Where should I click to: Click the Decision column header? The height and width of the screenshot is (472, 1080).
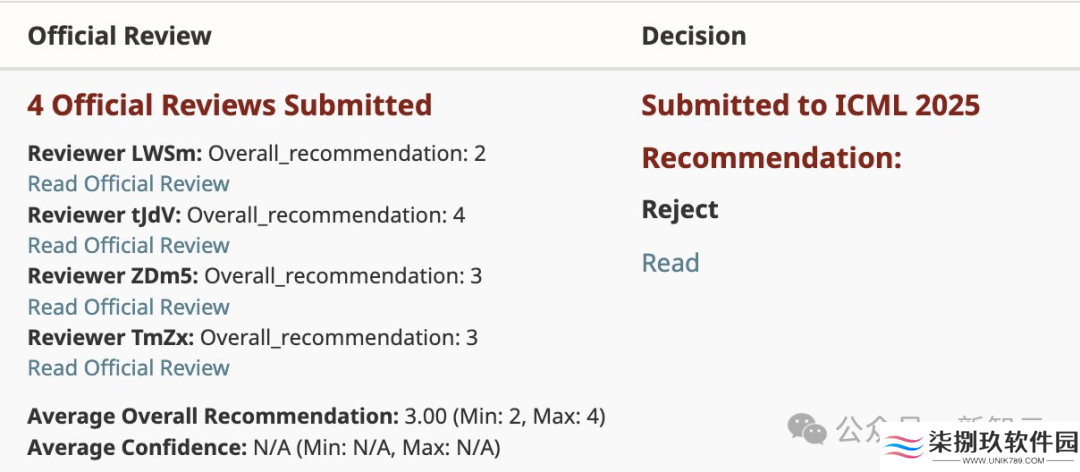pos(694,36)
